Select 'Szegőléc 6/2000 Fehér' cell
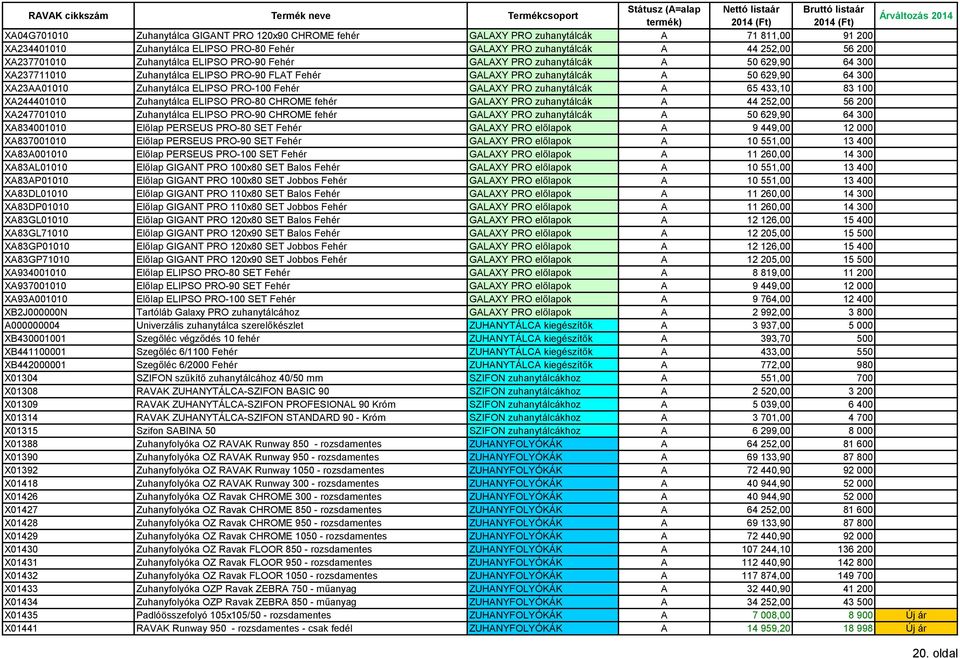Screen dimensions: 960x658 coord(301,365)
